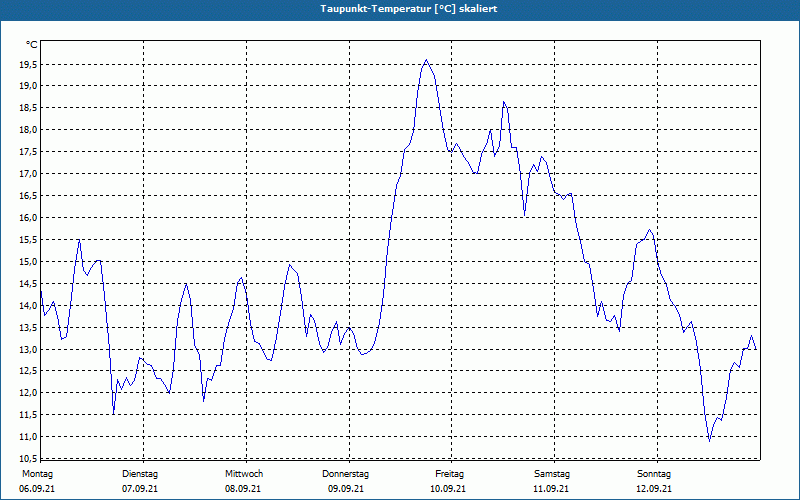The height and width of the screenshot is (500, 800).
Task: Select the 12,0 axis value
Action: pyautogui.click(x=29, y=392)
